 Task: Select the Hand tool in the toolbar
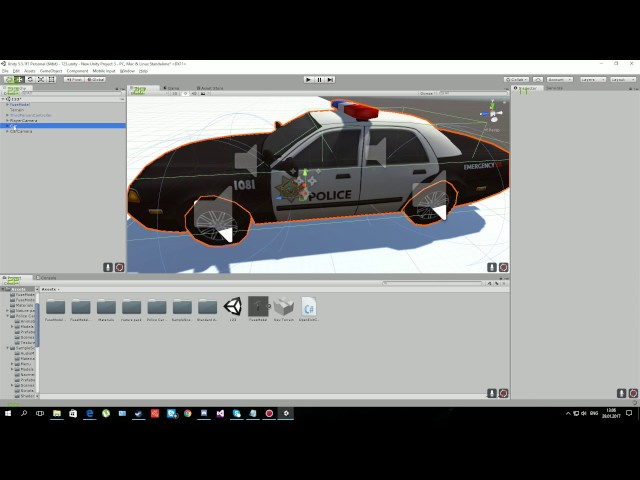8,79
